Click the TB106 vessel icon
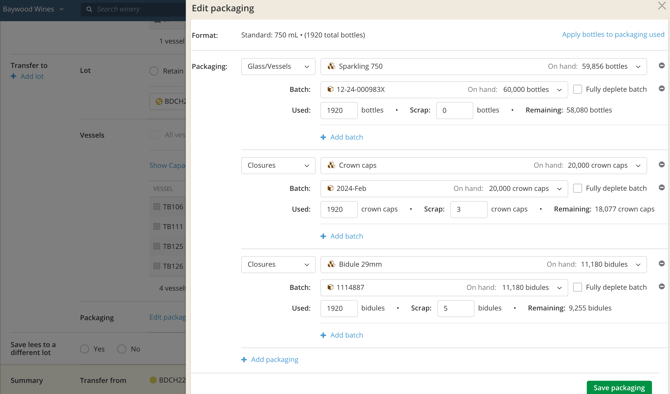 [x=156, y=207]
